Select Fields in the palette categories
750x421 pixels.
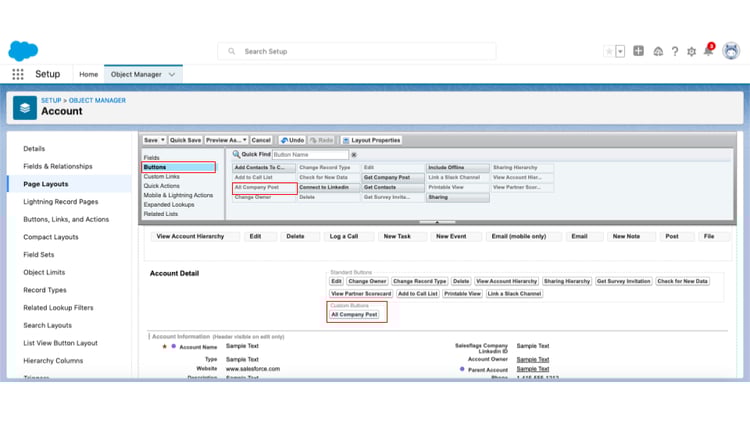(152, 158)
